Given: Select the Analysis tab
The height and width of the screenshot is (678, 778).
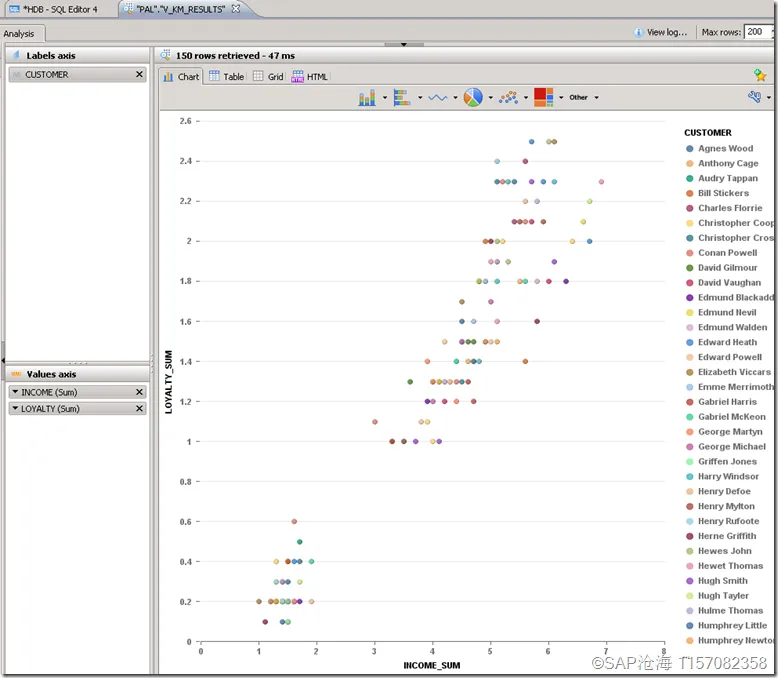Looking at the screenshot, I should [19, 34].
